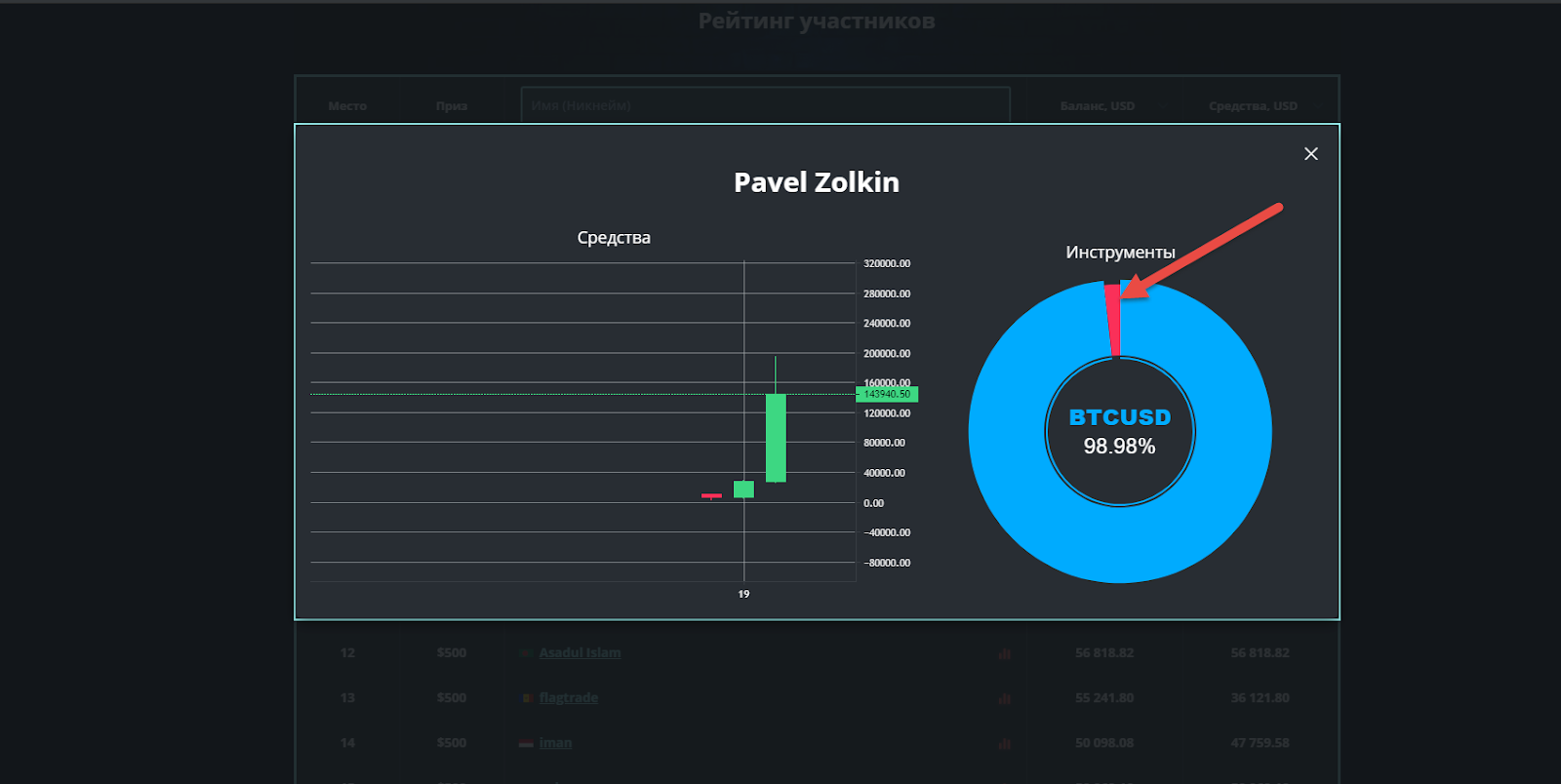Open Asadul Islam participant link

click(580, 652)
